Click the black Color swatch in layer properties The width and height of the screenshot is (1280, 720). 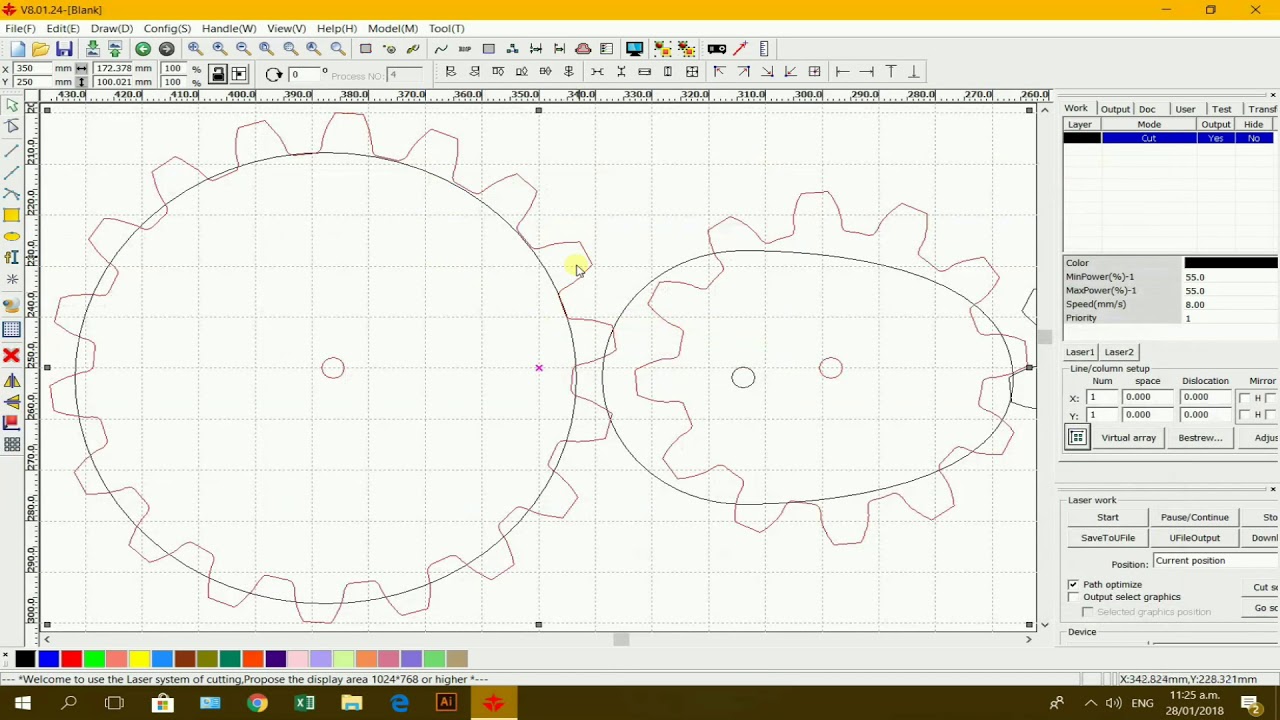(x=1231, y=263)
